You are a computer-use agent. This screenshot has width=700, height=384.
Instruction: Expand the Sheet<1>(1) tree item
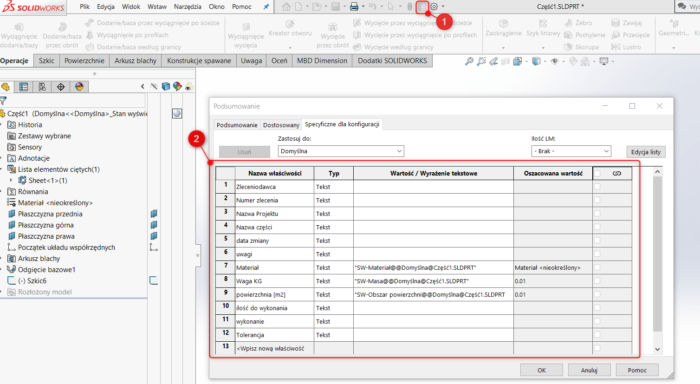(x=12, y=180)
